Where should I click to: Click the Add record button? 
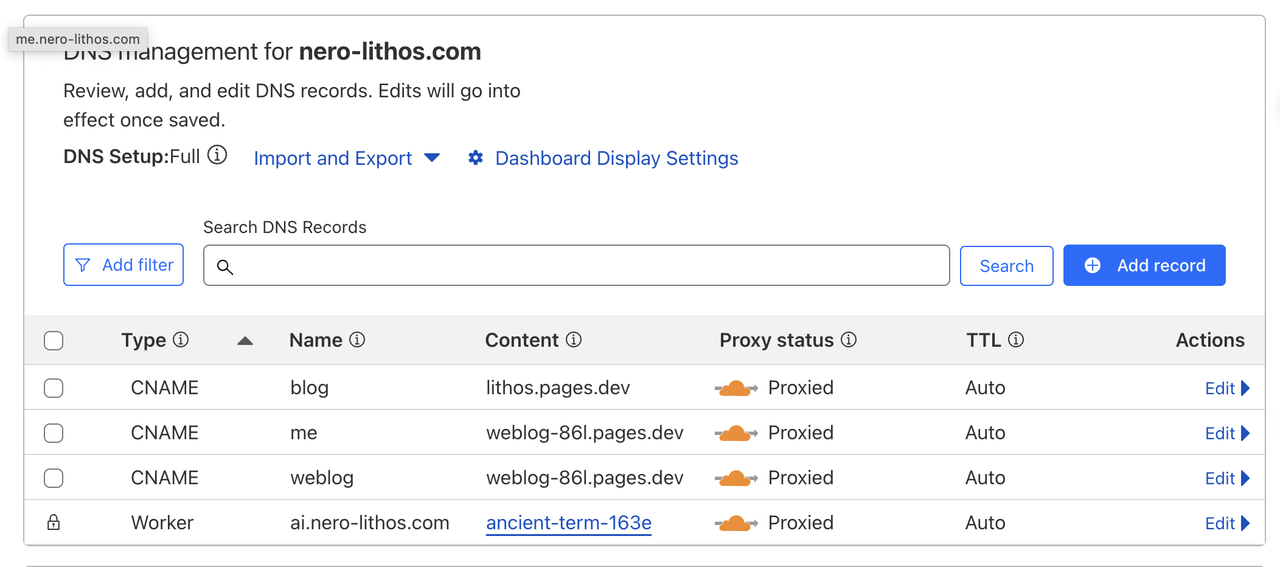[1144, 265]
